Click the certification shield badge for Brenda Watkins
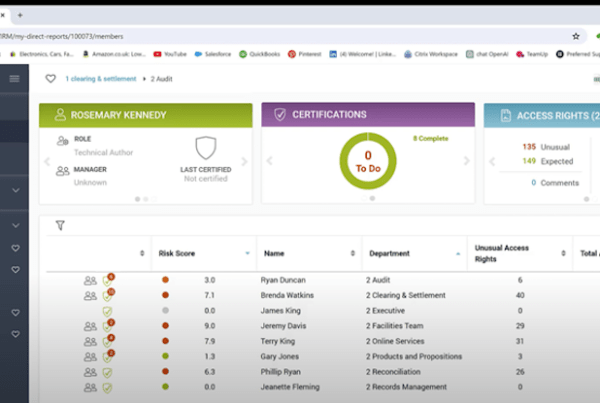Screen dimensions: 600x403 pyautogui.click(x=108, y=296)
